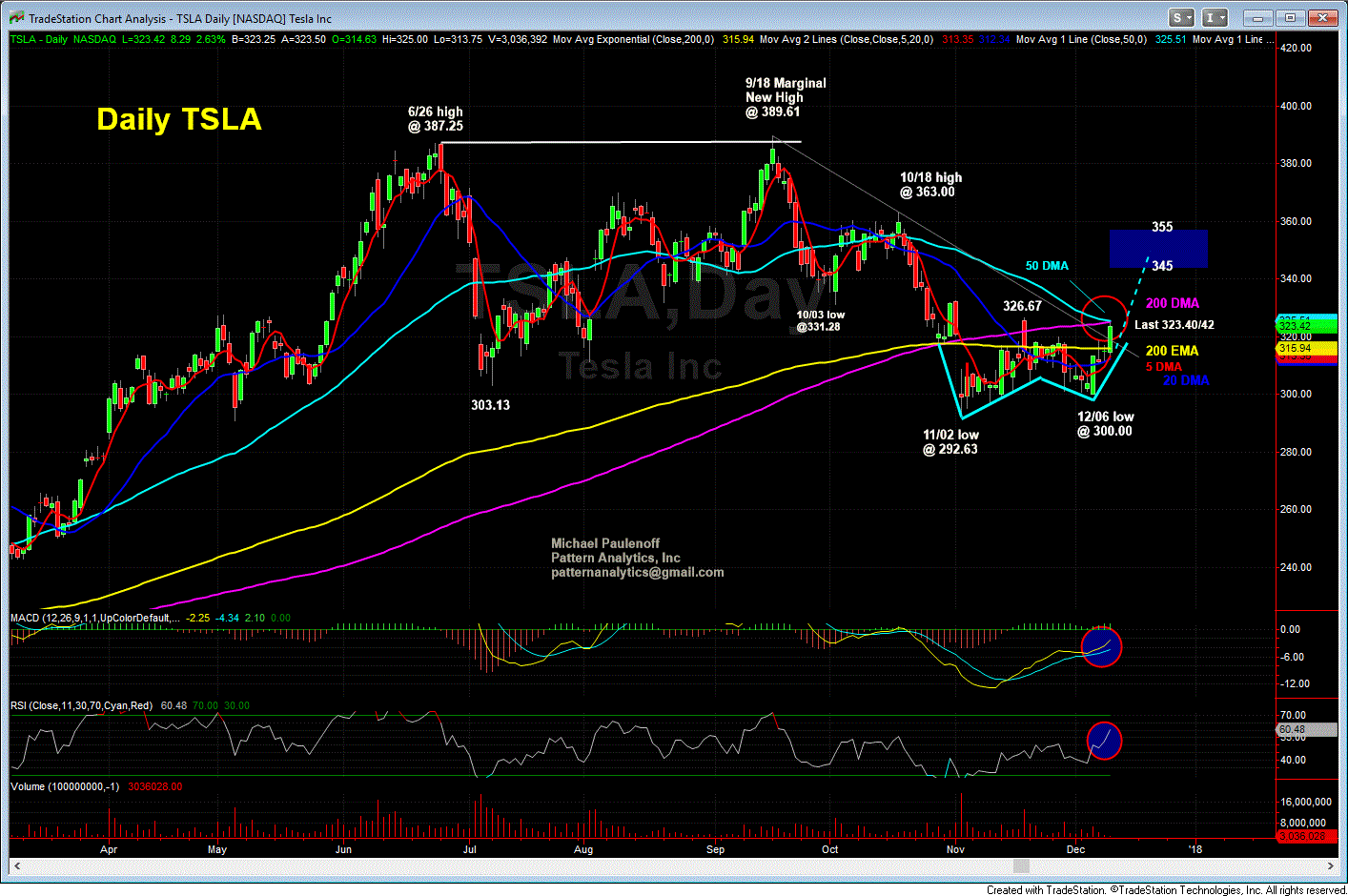1348x896 pixels.
Task: Click the 420.00 price axis label
Action: pos(1296,48)
